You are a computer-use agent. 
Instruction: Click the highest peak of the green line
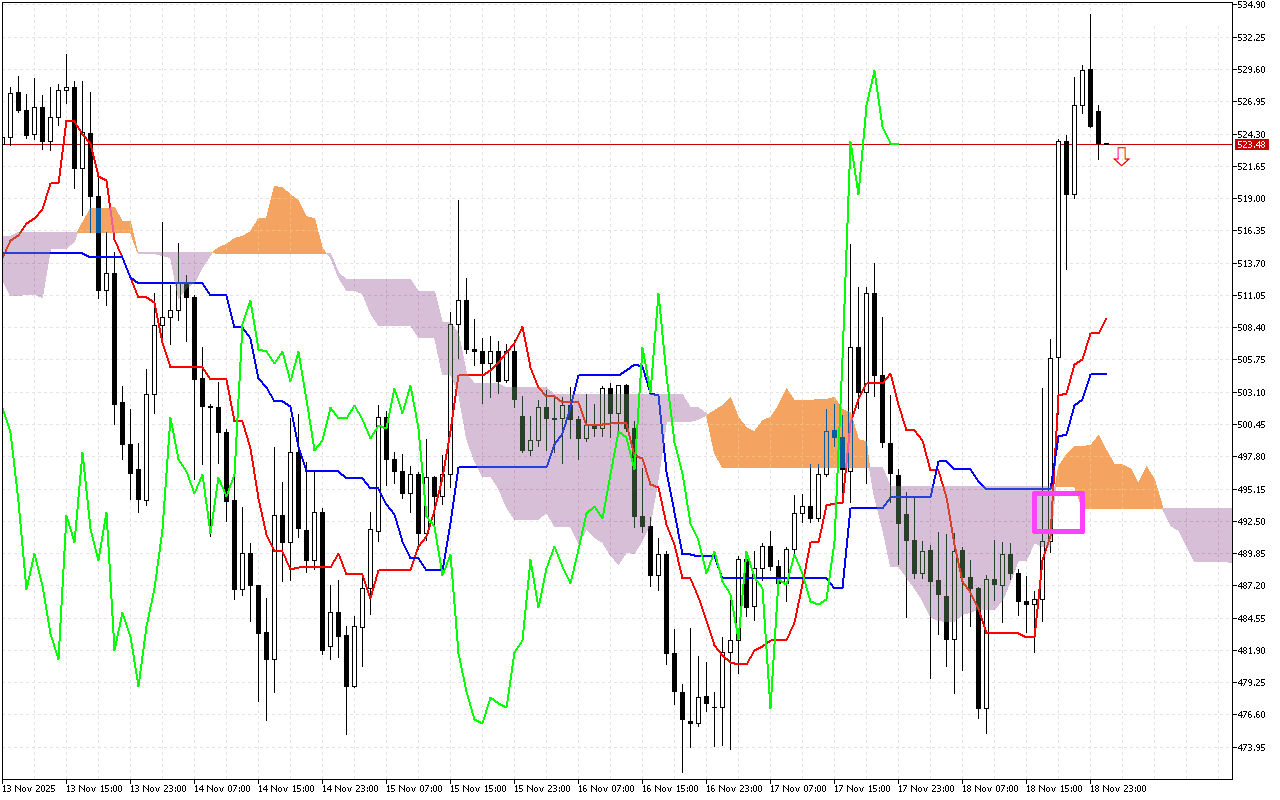pos(875,71)
